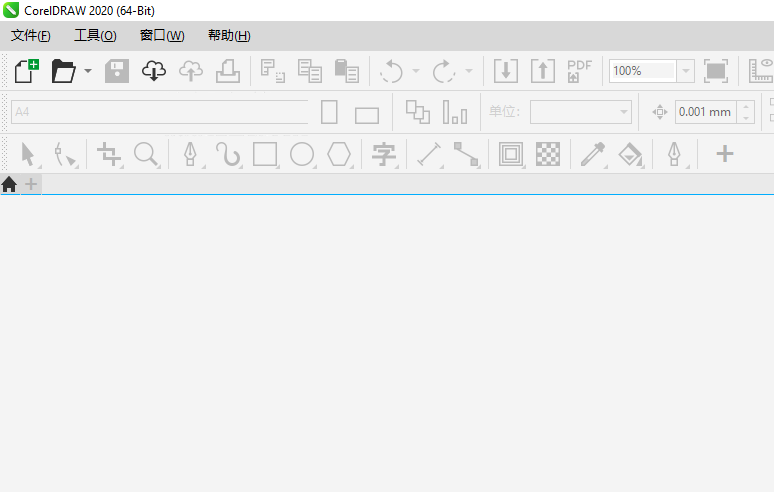Screen dimensions: 774x492
Task: Click the Import down-arrow icon
Action: [x=506, y=71]
